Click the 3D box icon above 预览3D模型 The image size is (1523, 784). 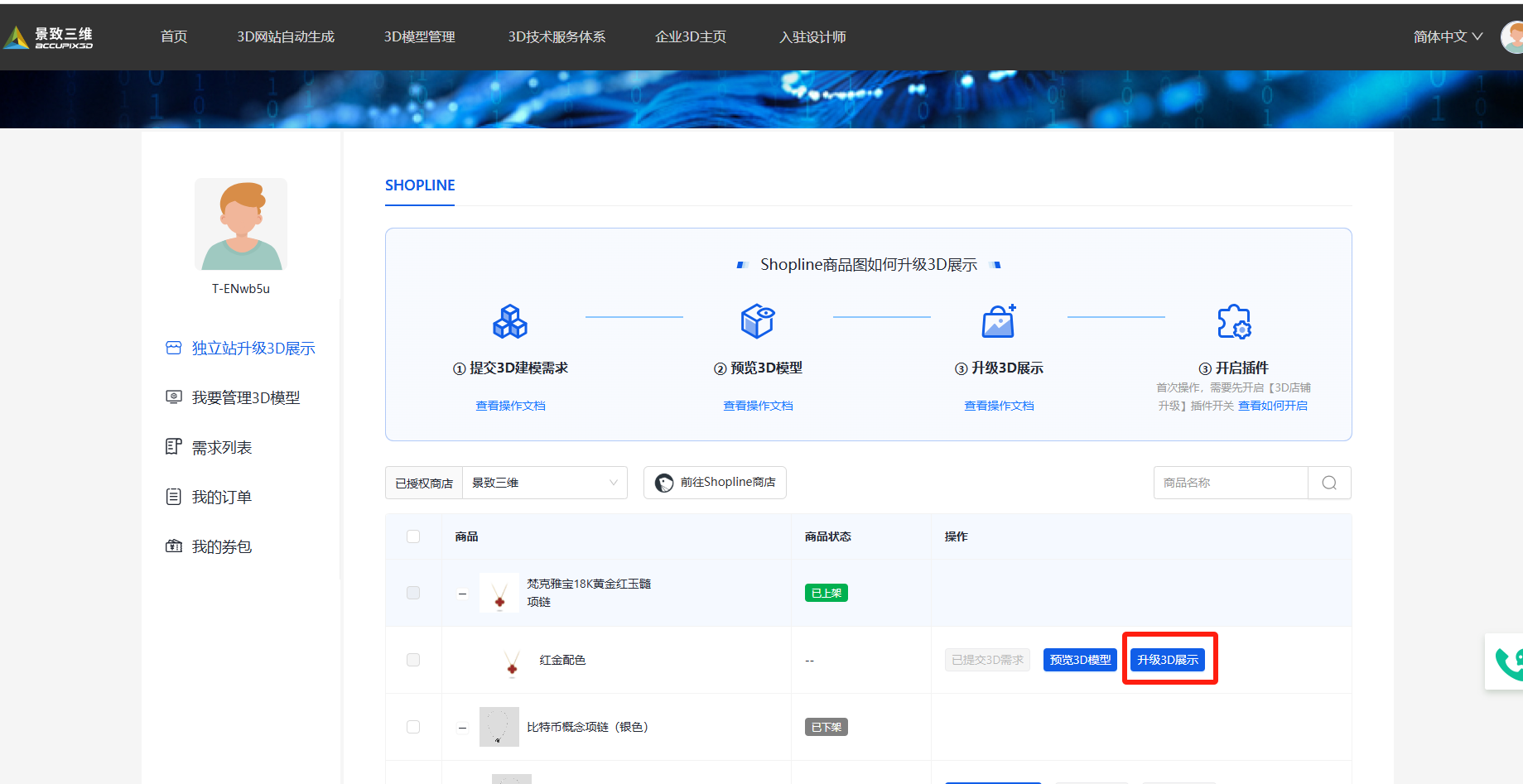pos(758,321)
